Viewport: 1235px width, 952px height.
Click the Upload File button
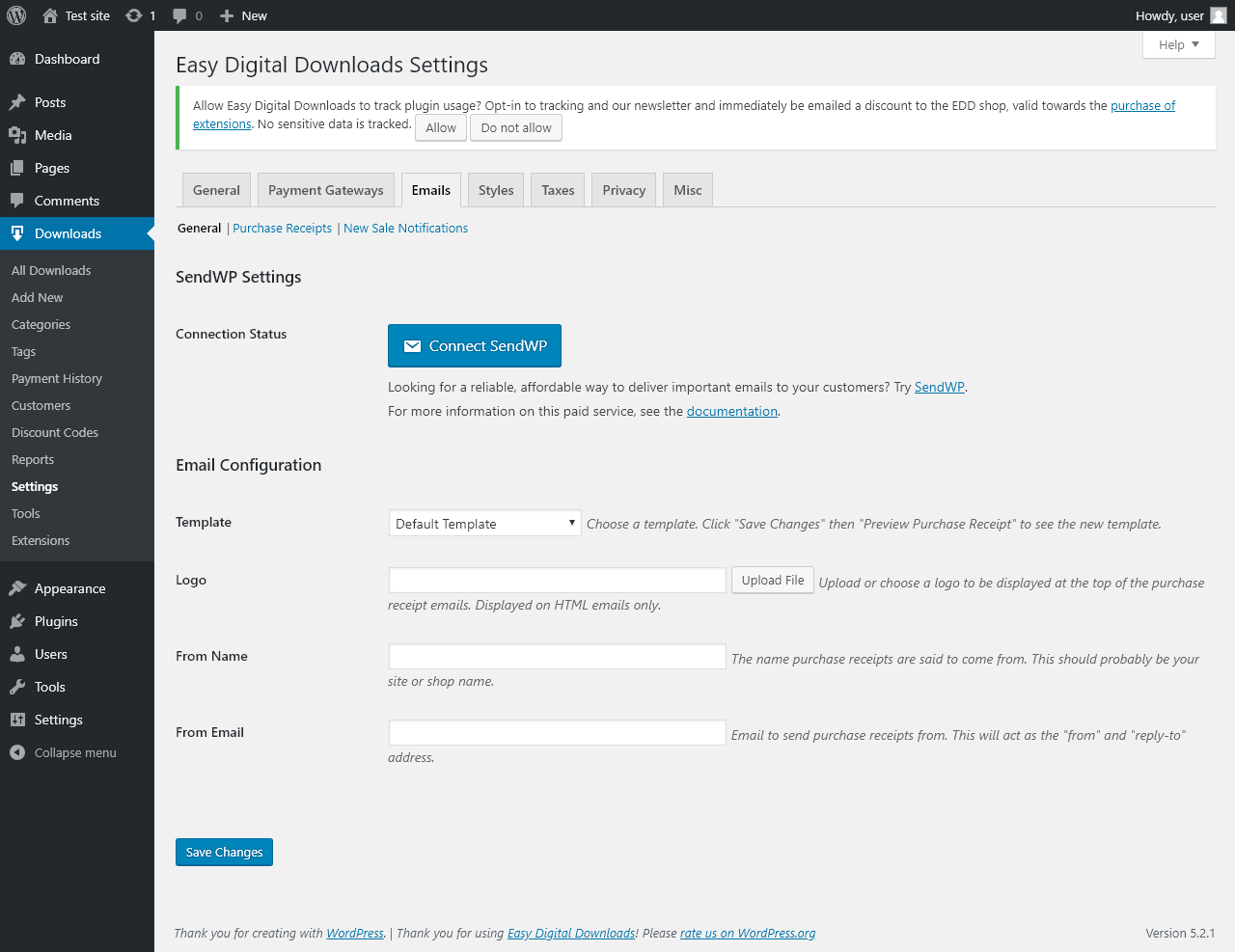pyautogui.click(x=773, y=580)
